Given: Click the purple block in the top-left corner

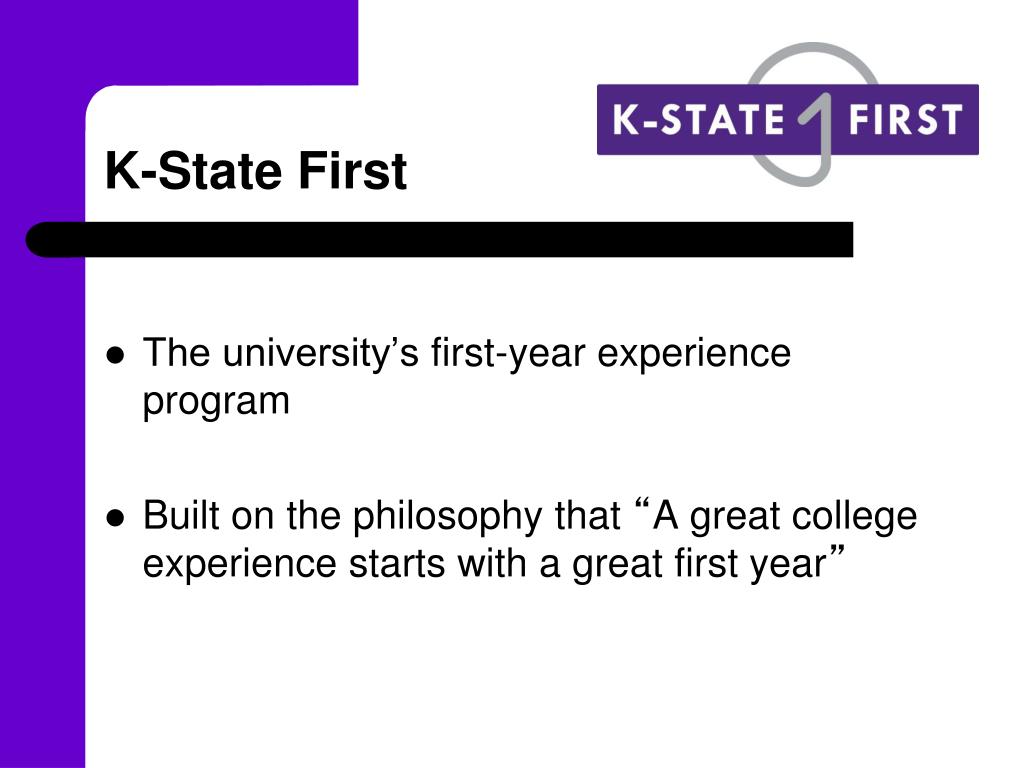Looking at the screenshot, I should point(179,42).
